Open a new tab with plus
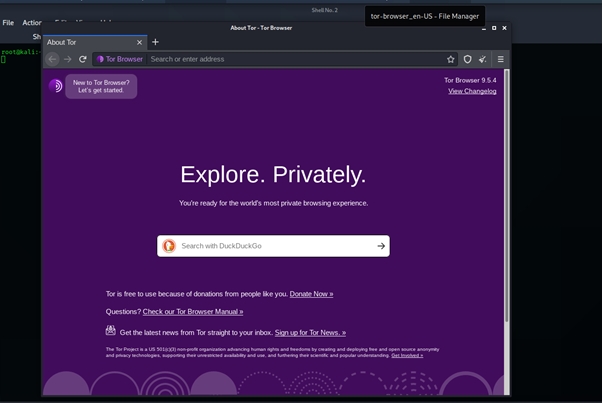 click(155, 42)
